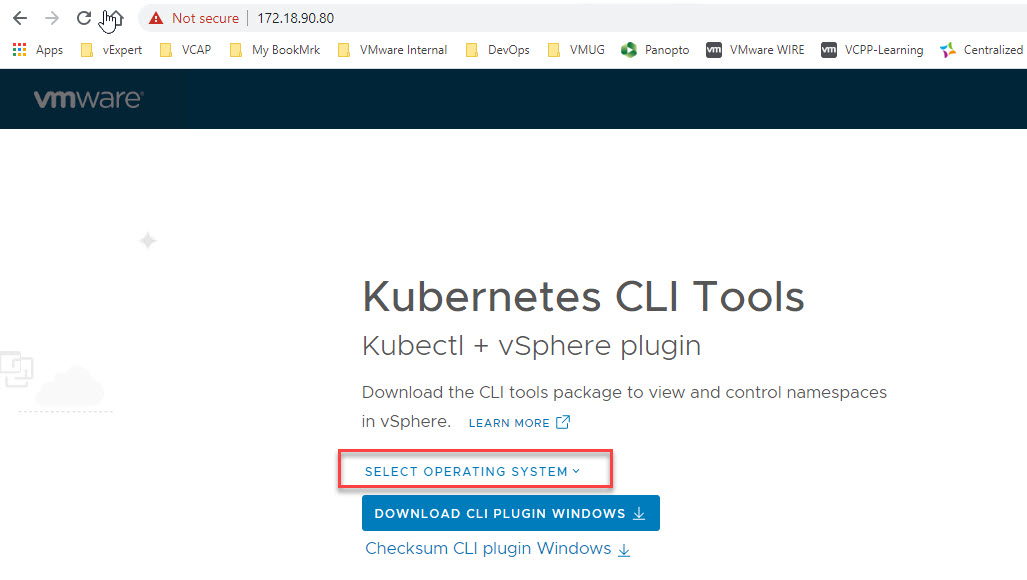Open the Centralized bookmark
This screenshot has height=580, width=1027.
[981, 50]
